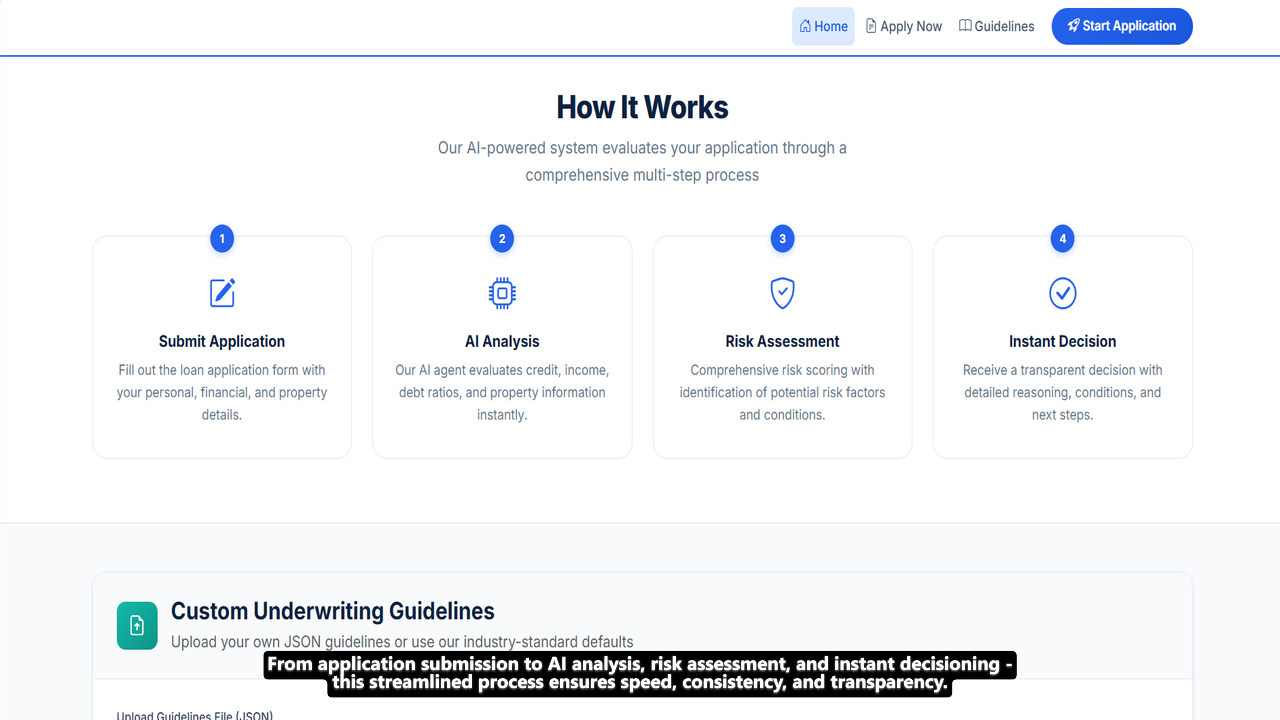Click the Start Application button
The height and width of the screenshot is (720, 1280).
coord(1122,26)
